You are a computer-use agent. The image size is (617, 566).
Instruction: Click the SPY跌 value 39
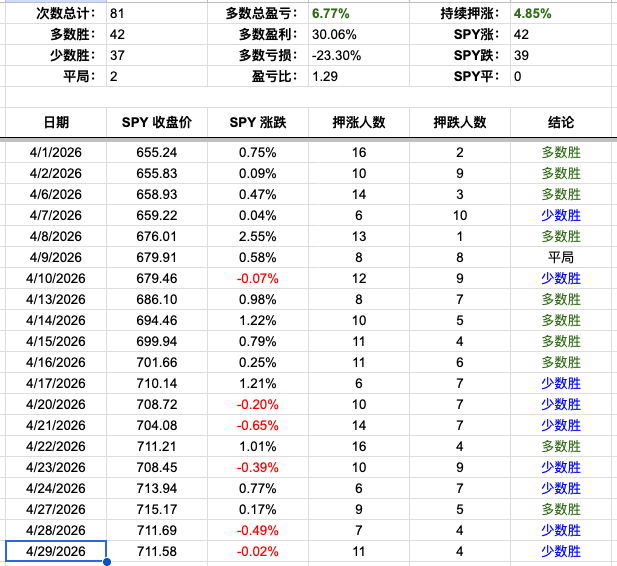click(561, 55)
